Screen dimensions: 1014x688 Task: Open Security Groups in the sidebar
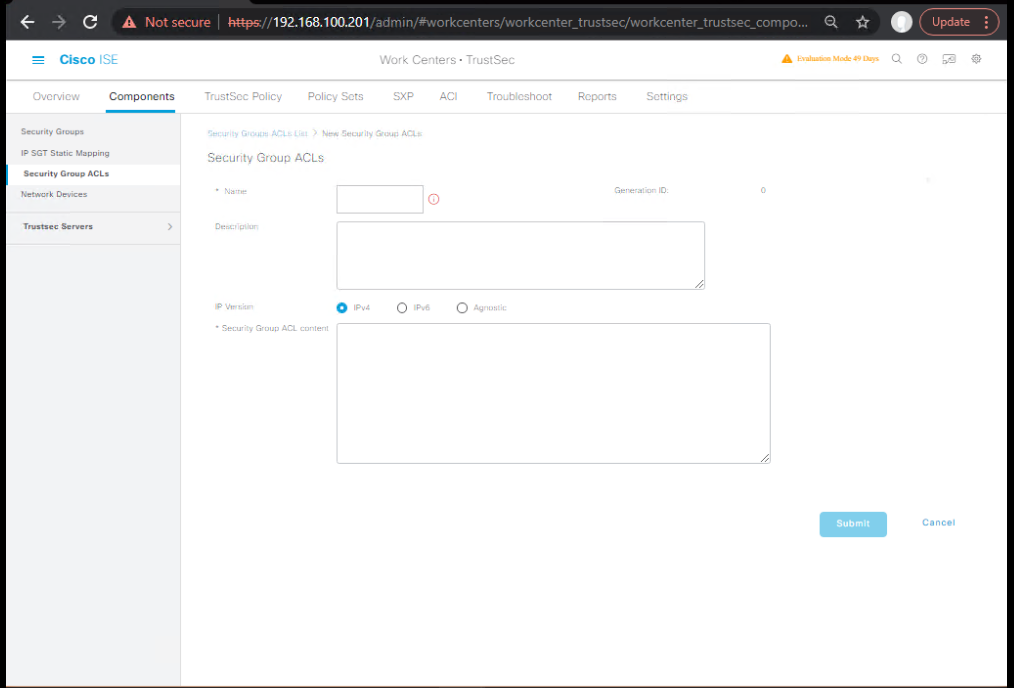click(52, 132)
